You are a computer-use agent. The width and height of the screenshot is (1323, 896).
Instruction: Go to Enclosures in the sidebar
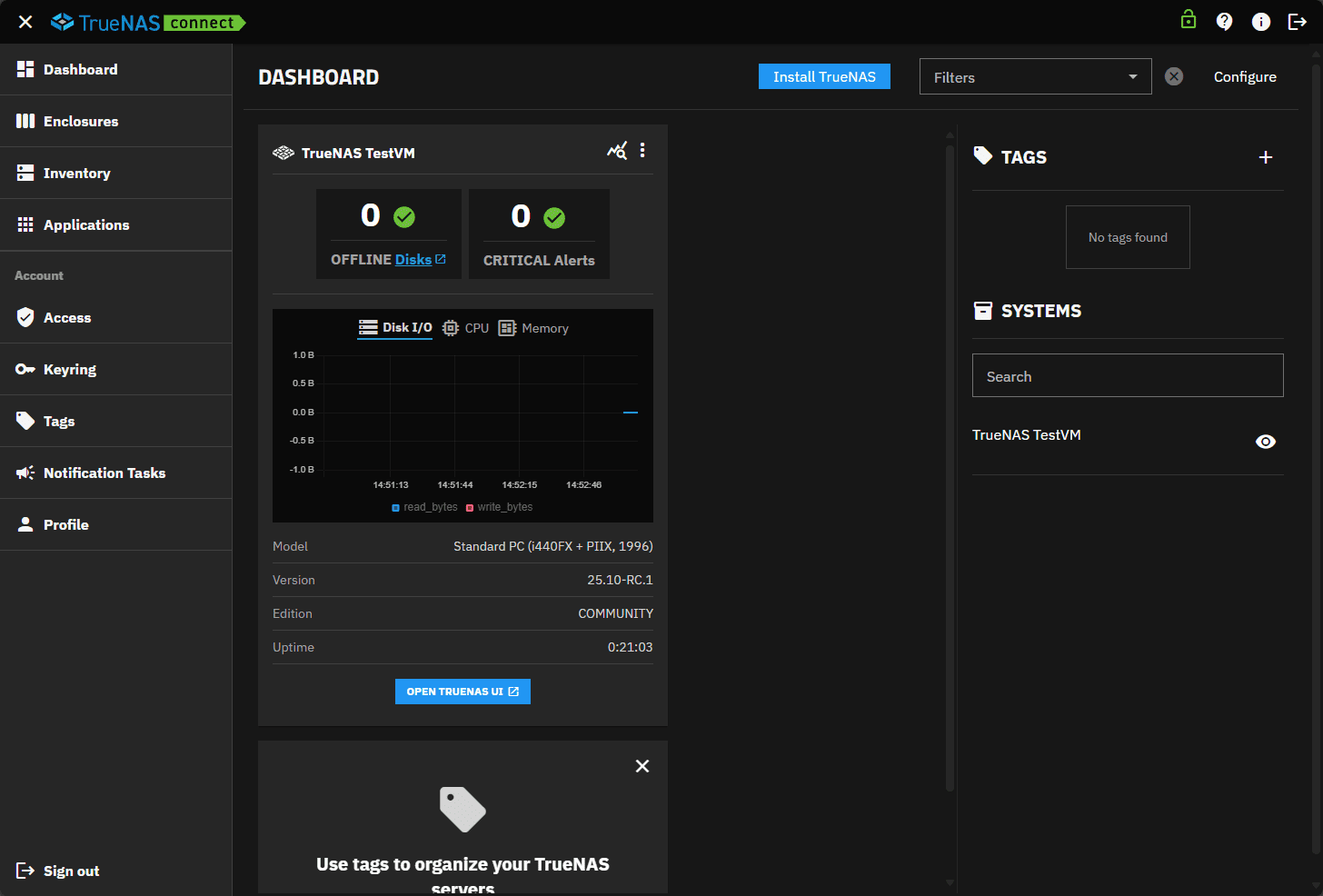click(x=116, y=121)
